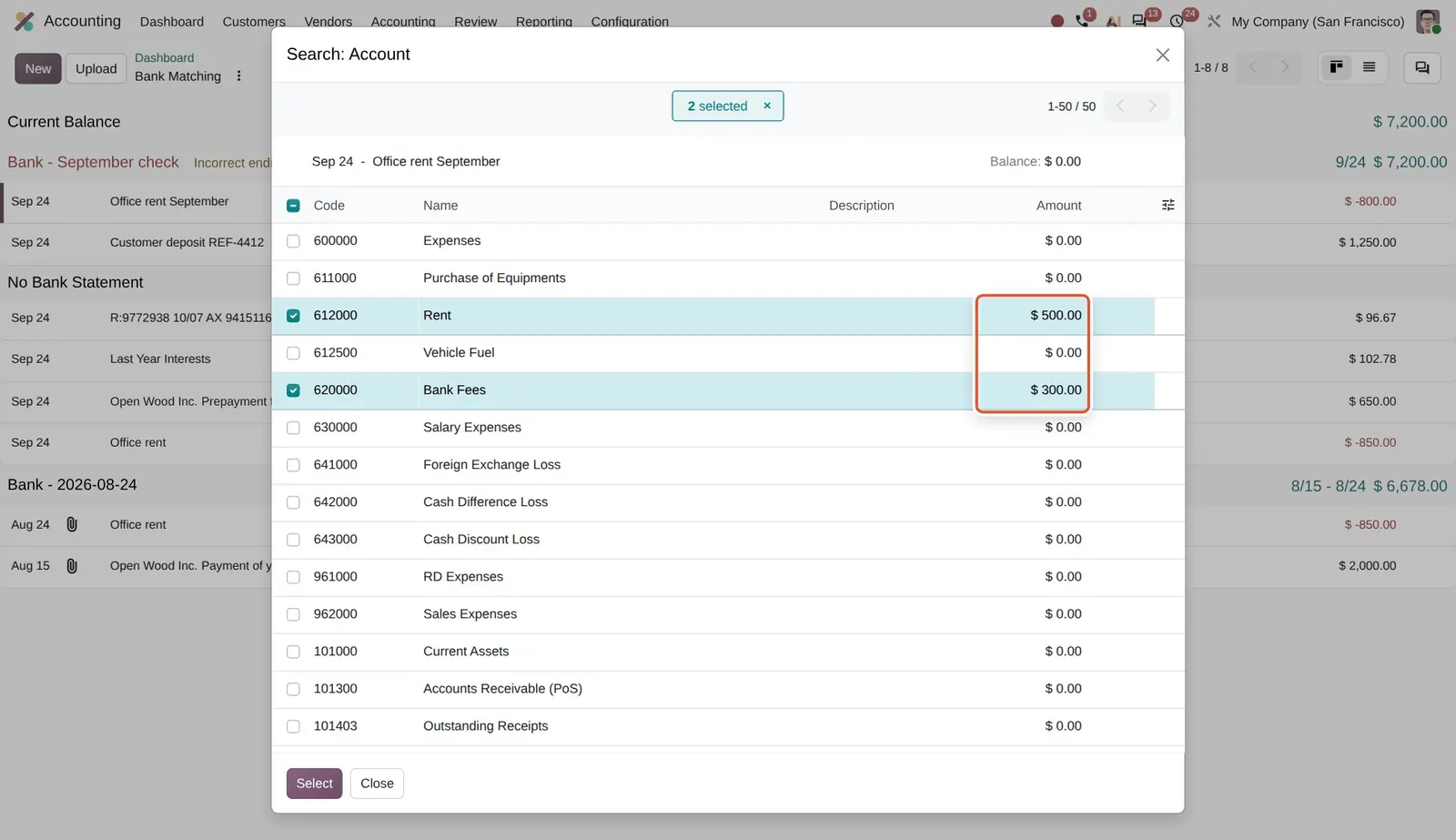Check the 630000 Salary Expenses row

pos(293,428)
